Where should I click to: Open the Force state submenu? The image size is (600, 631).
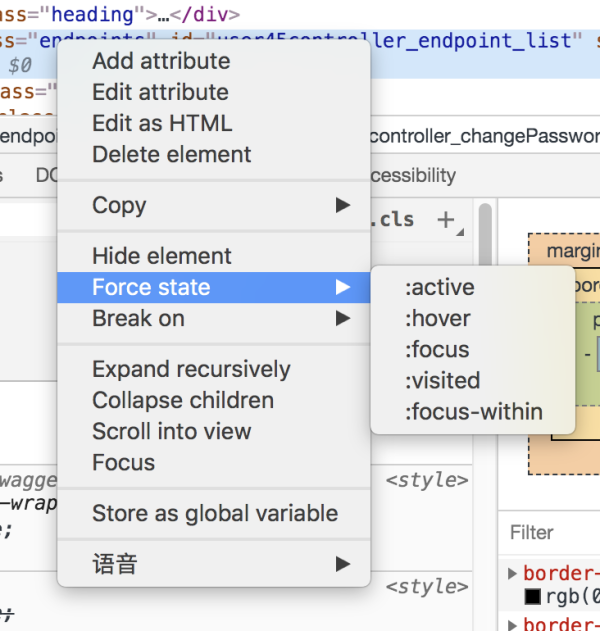[x=214, y=287]
